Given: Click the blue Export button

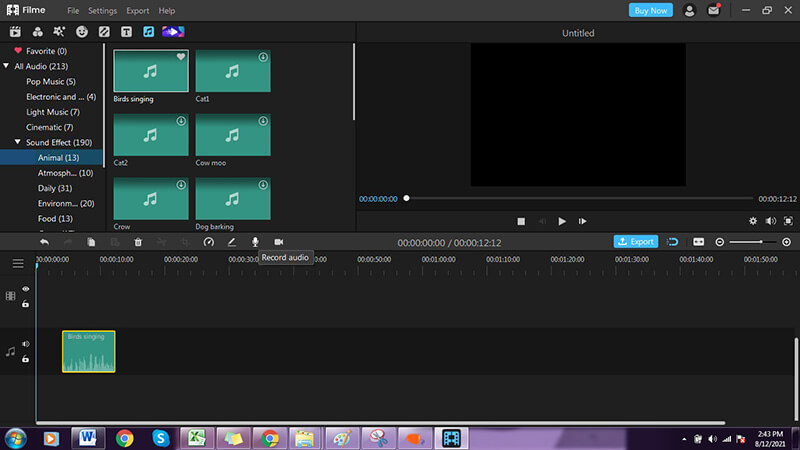Looking at the screenshot, I should (x=636, y=242).
